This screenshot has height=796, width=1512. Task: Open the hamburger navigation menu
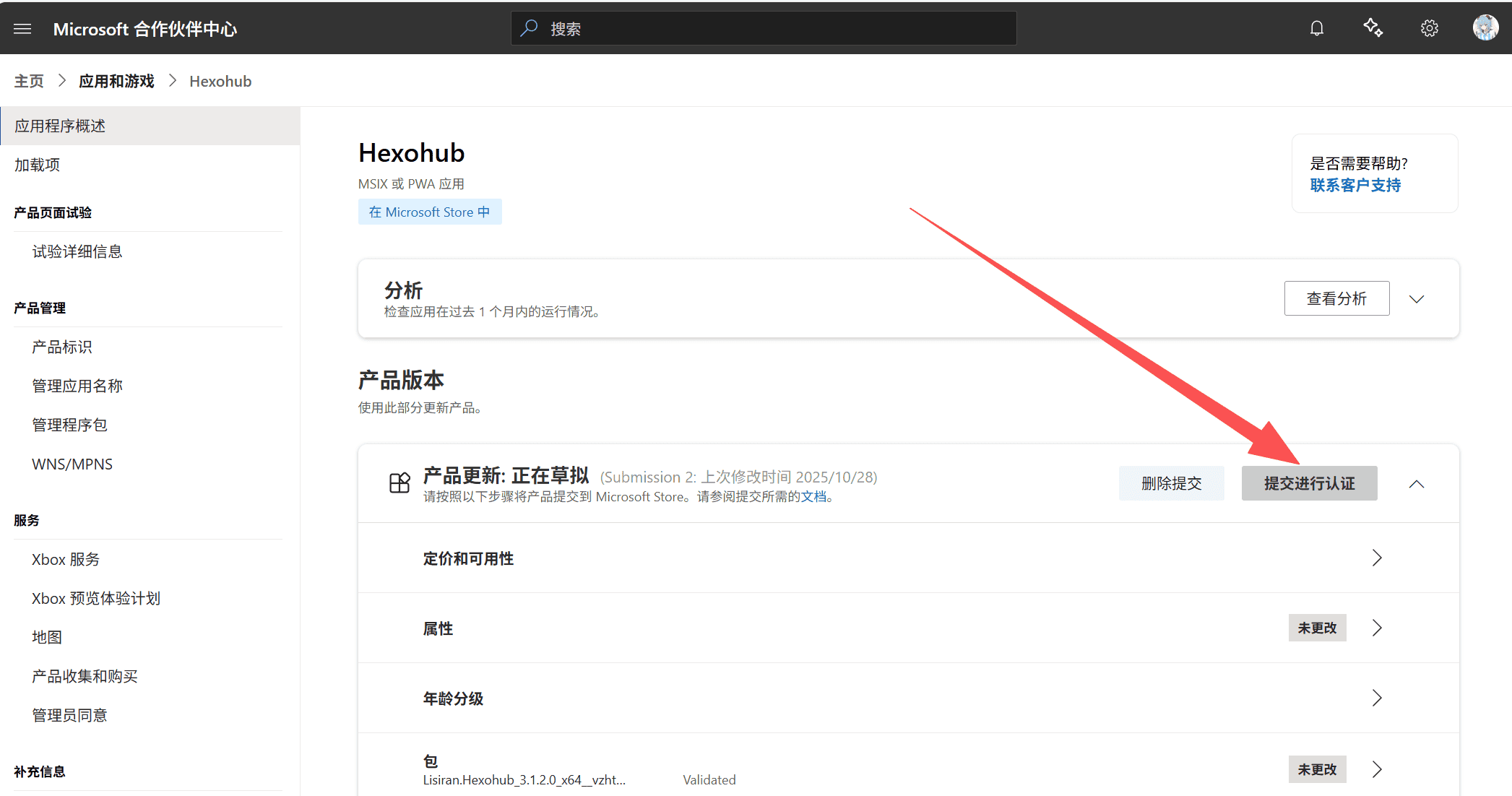pos(22,29)
